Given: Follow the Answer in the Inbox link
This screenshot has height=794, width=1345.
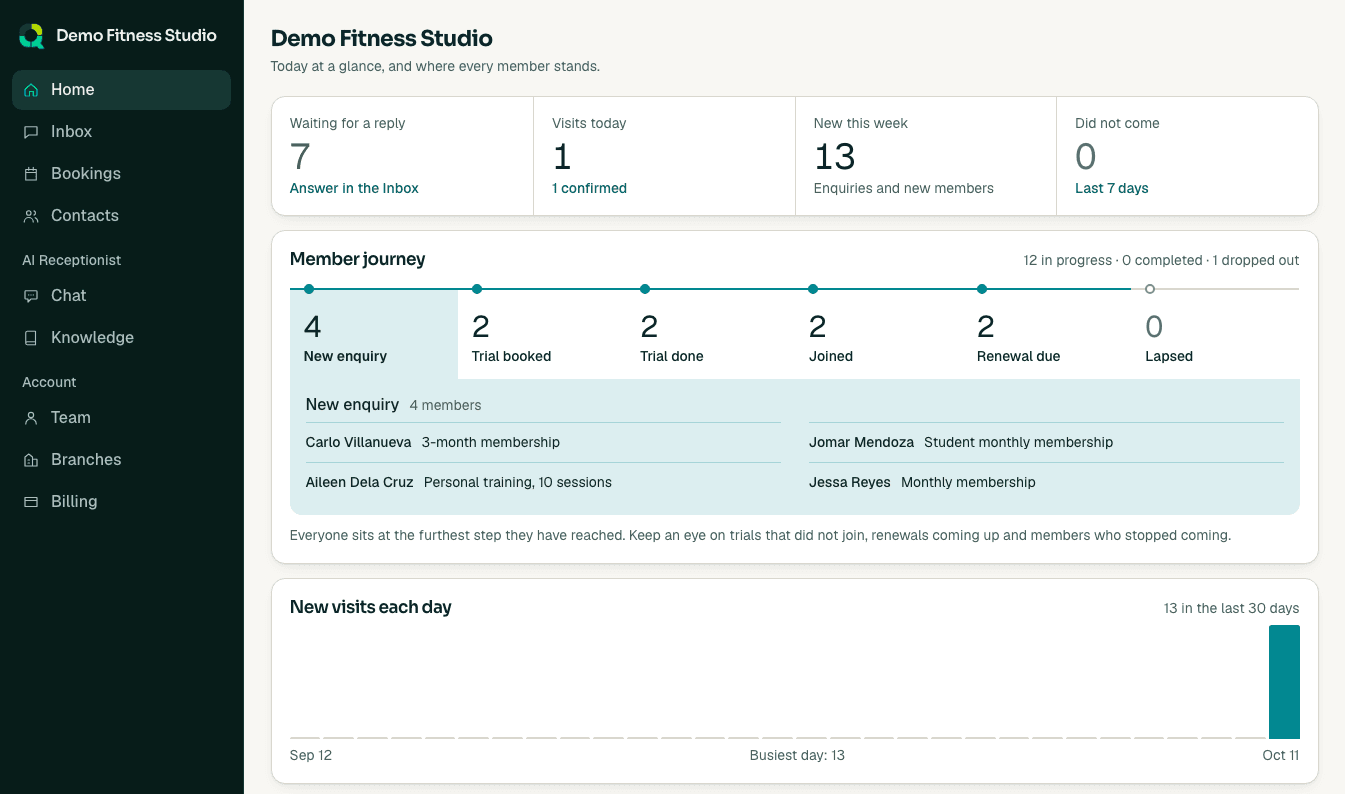Looking at the screenshot, I should tap(354, 188).
